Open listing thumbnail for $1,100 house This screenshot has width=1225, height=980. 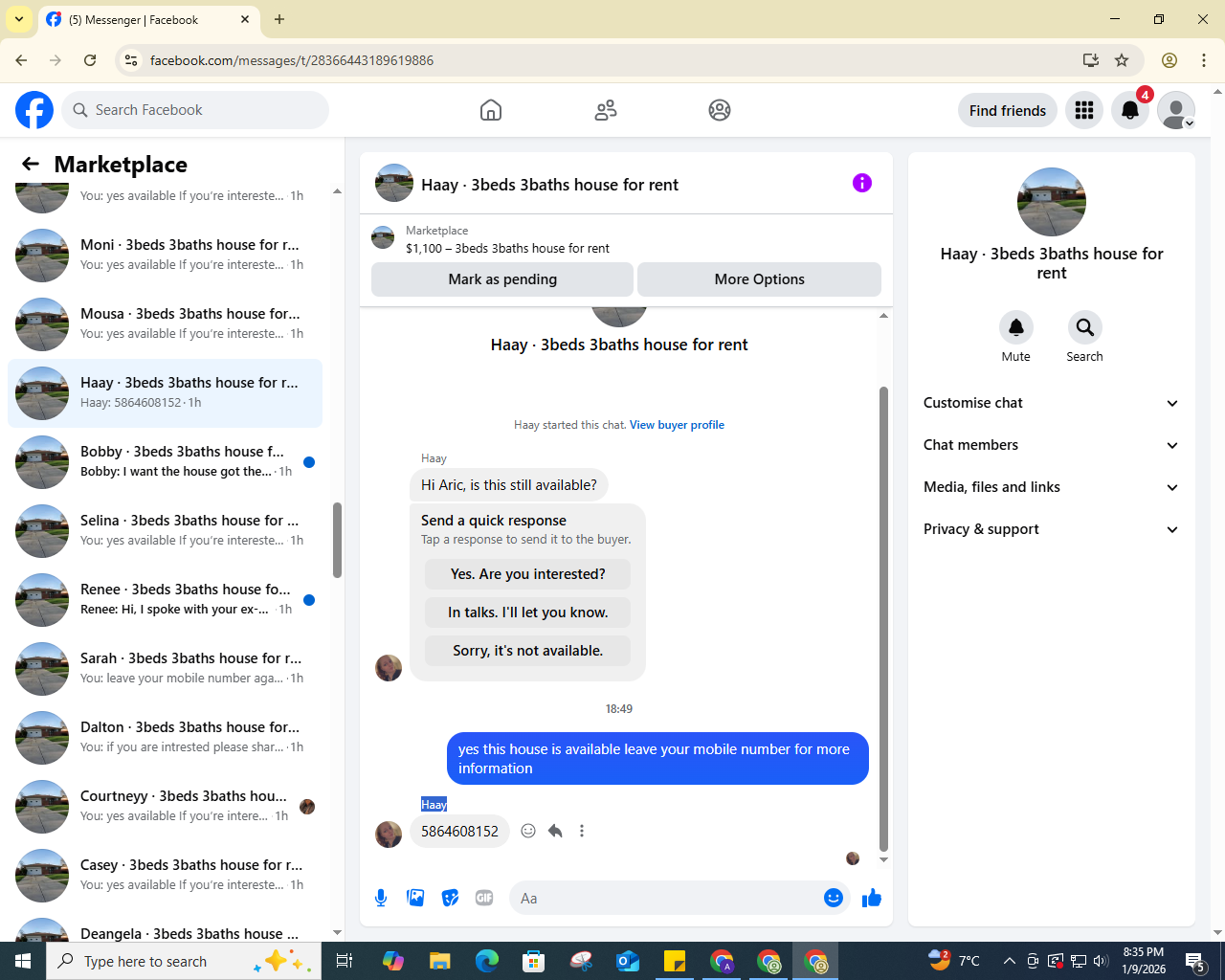[383, 237]
